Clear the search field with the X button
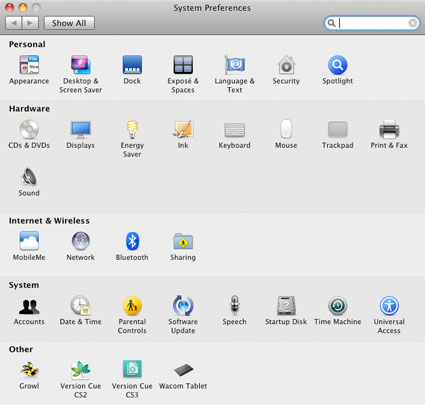This screenshot has height=405, width=425. click(413, 23)
